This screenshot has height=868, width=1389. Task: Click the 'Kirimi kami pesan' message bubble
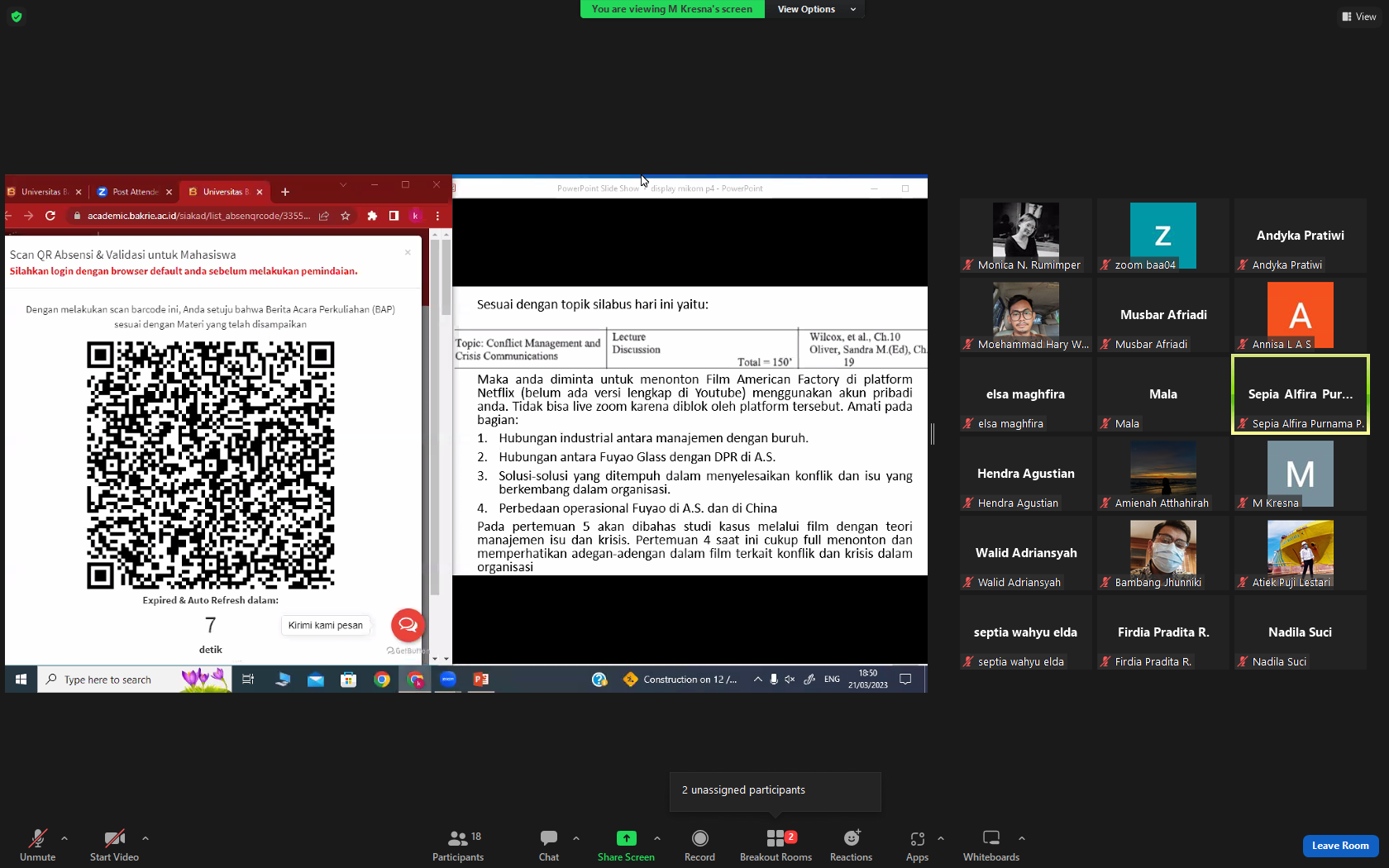326,625
